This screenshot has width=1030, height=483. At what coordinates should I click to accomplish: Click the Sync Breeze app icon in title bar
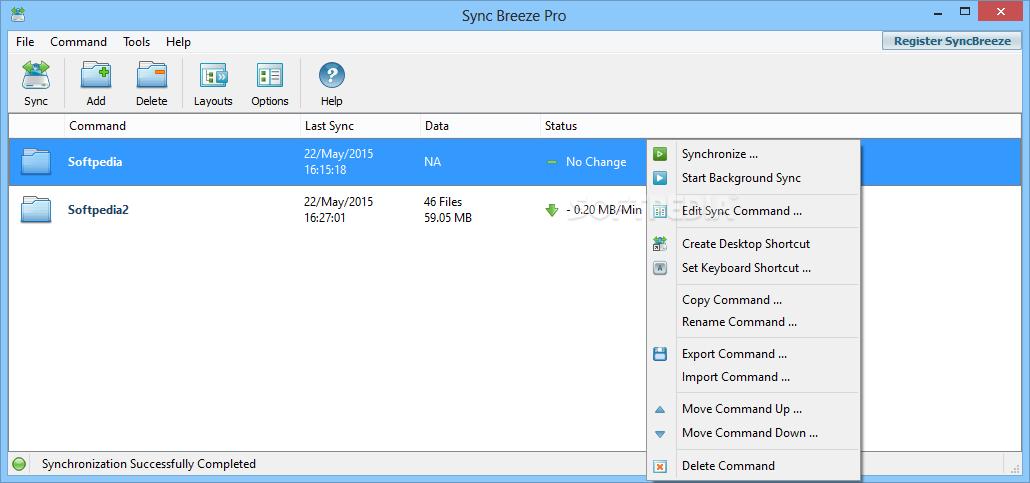[18, 14]
